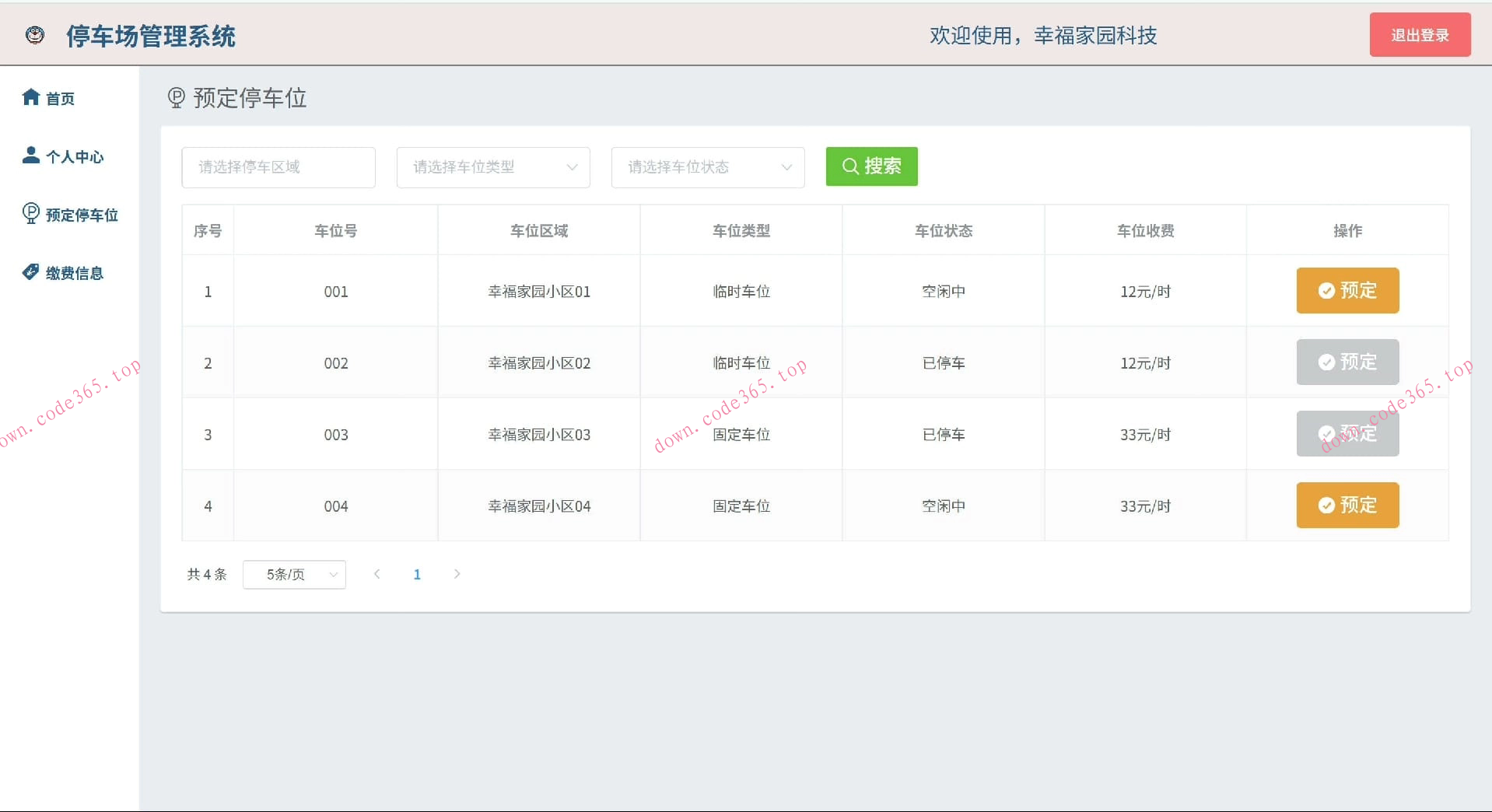Click the right pagination arrow
The height and width of the screenshot is (812, 1492).
click(457, 574)
